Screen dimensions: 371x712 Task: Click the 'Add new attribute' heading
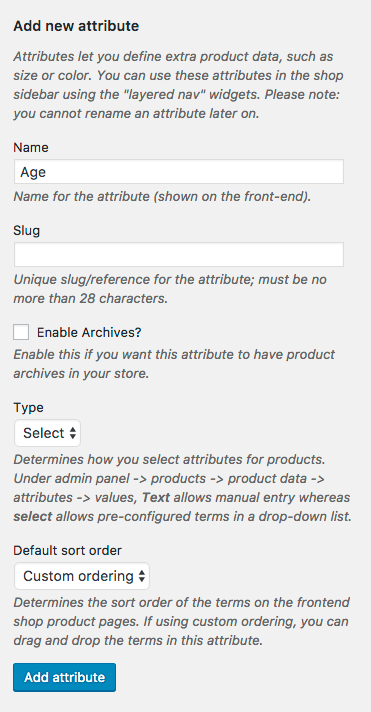click(76, 26)
